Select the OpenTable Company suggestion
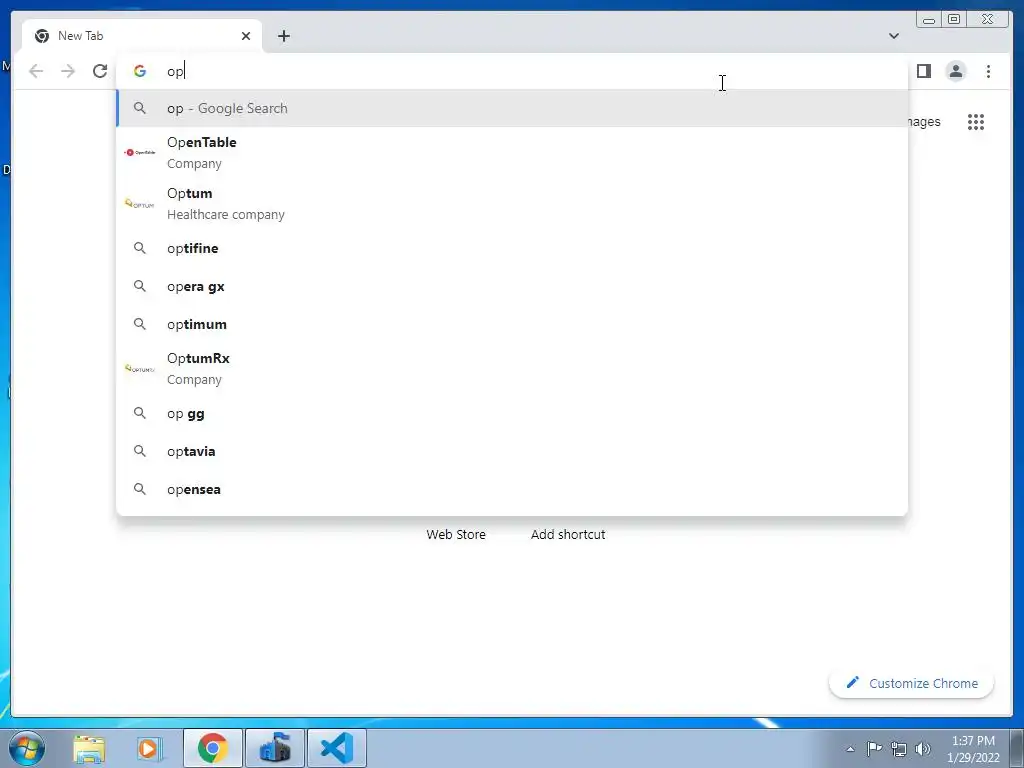This screenshot has height=768, width=1024. pos(512,152)
